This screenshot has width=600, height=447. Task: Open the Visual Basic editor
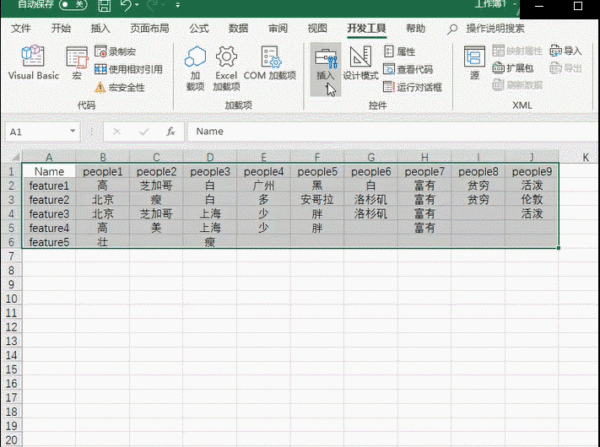[33, 62]
